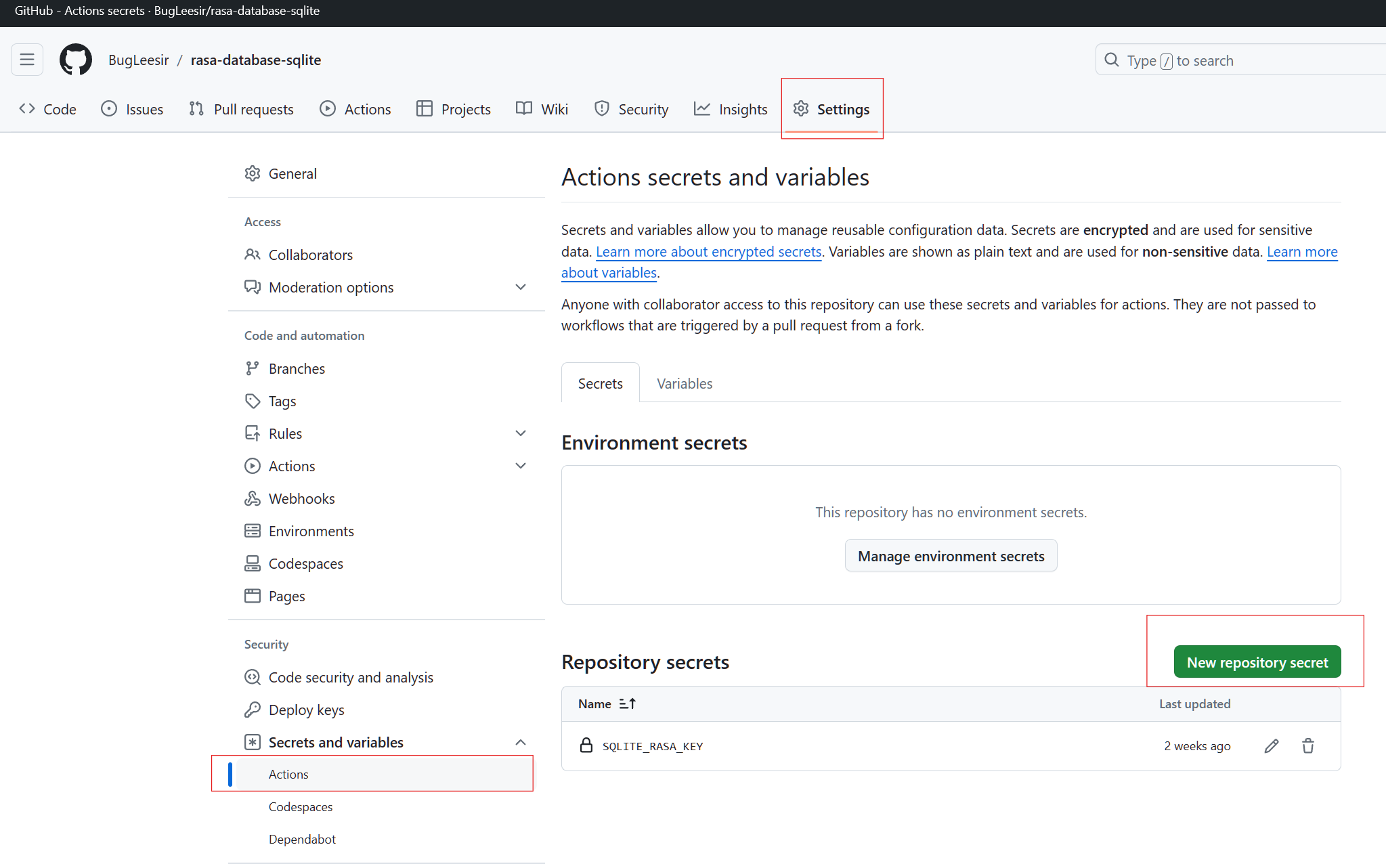Click the GitHub Octocat logo
The image size is (1386, 868).
point(75,60)
